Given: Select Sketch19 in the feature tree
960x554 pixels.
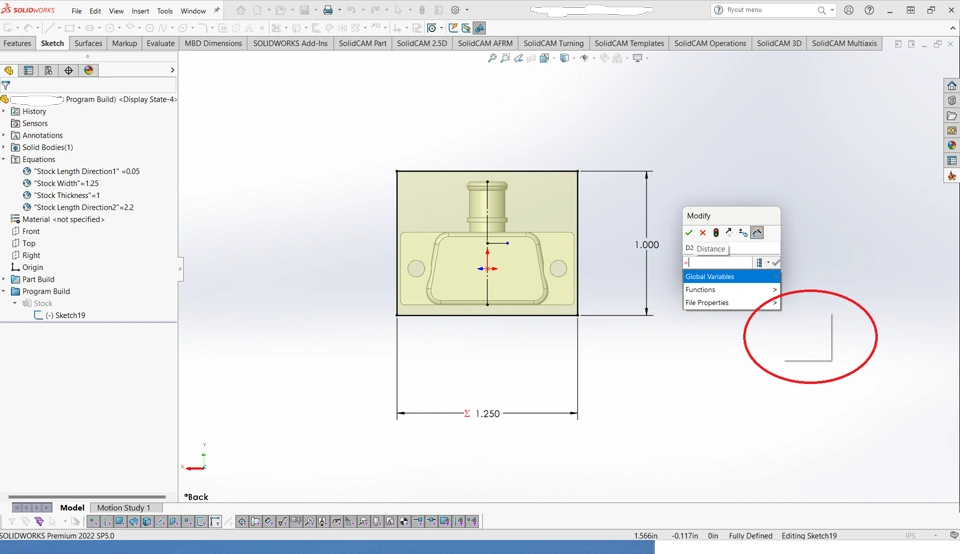Looking at the screenshot, I should tap(68, 315).
